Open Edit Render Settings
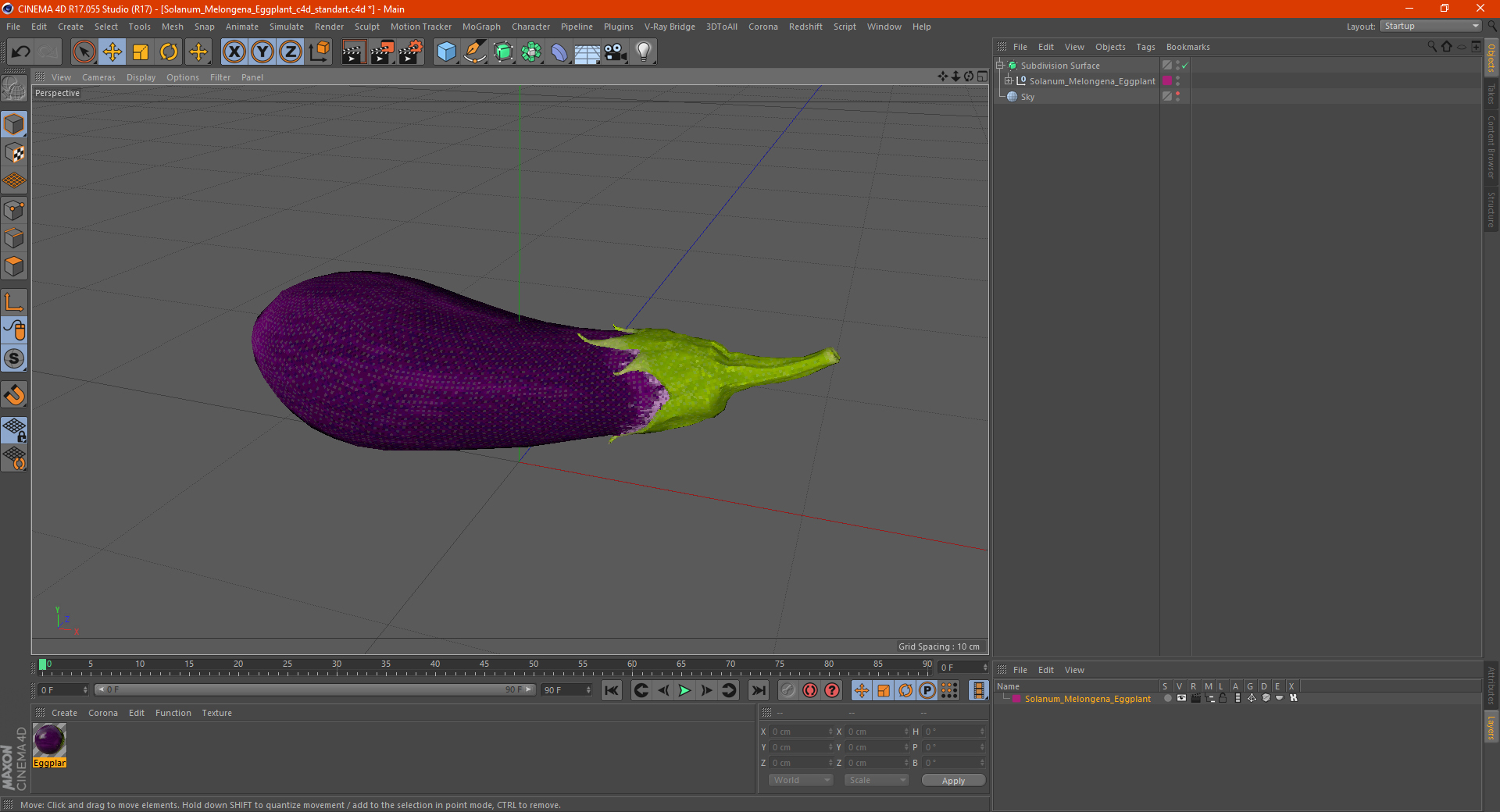 tap(411, 52)
